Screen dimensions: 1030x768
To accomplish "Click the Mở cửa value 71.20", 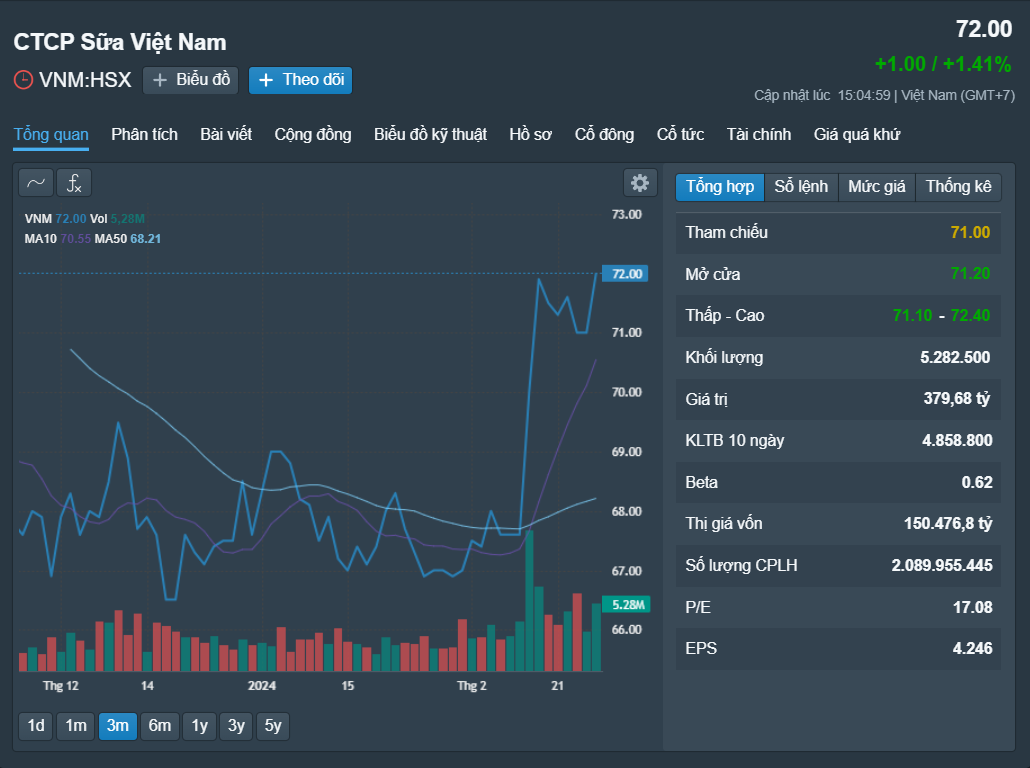I will coord(970,274).
